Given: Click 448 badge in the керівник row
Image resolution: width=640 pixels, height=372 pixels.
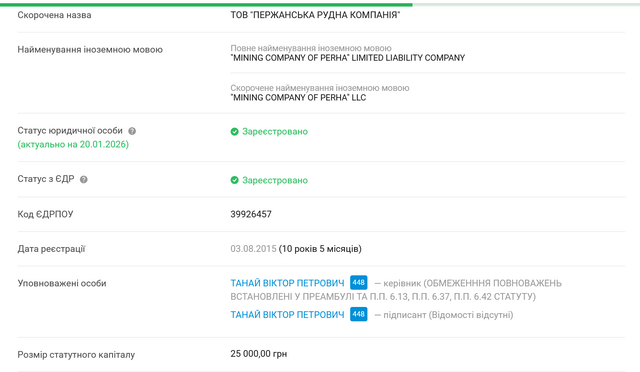Looking at the screenshot, I should (358, 283).
